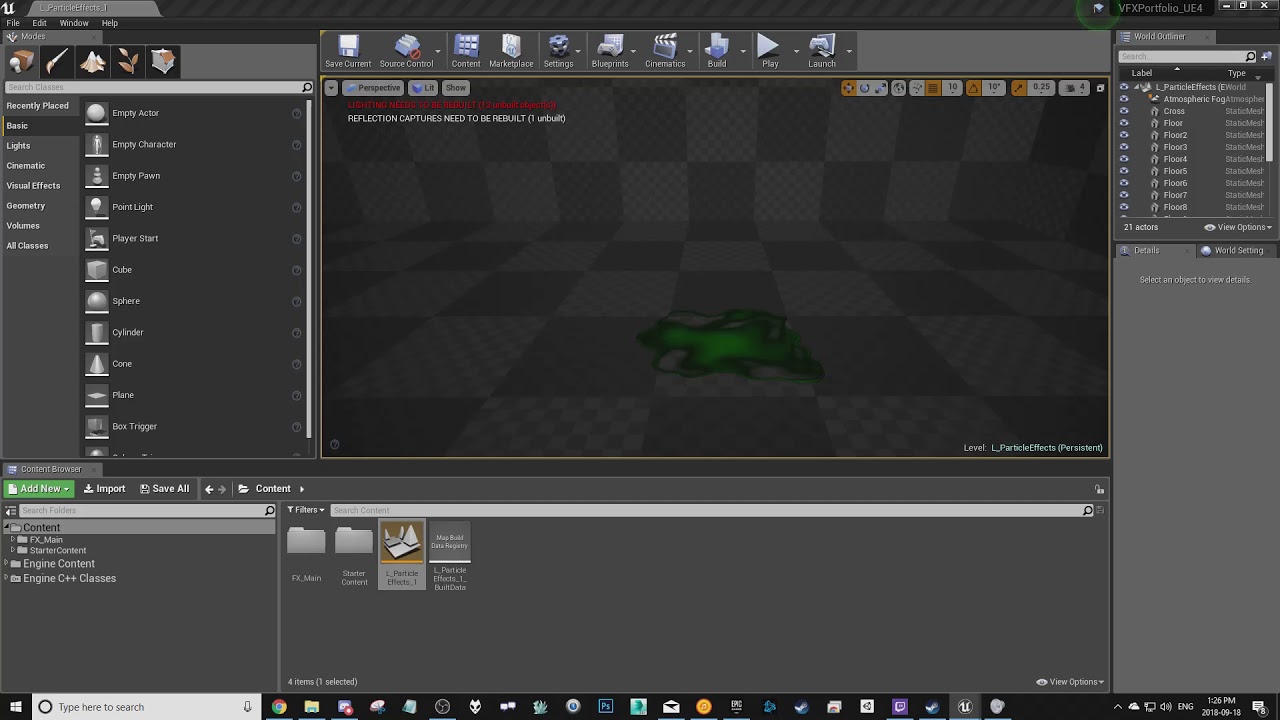
Task: Select the translate gizmo tool in viewport
Action: click(849, 88)
